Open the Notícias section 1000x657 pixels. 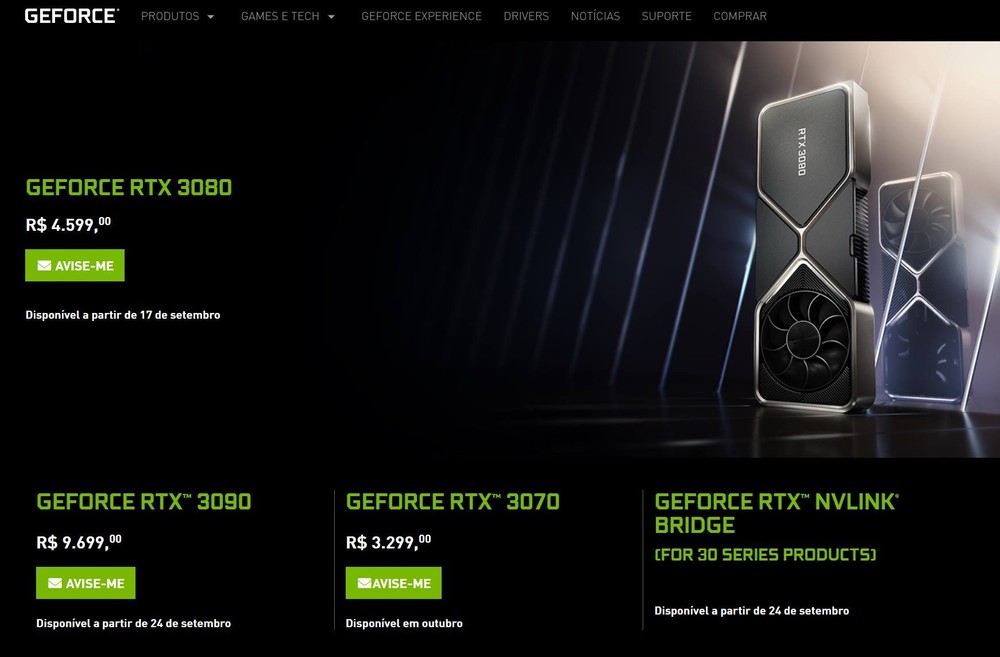(595, 16)
